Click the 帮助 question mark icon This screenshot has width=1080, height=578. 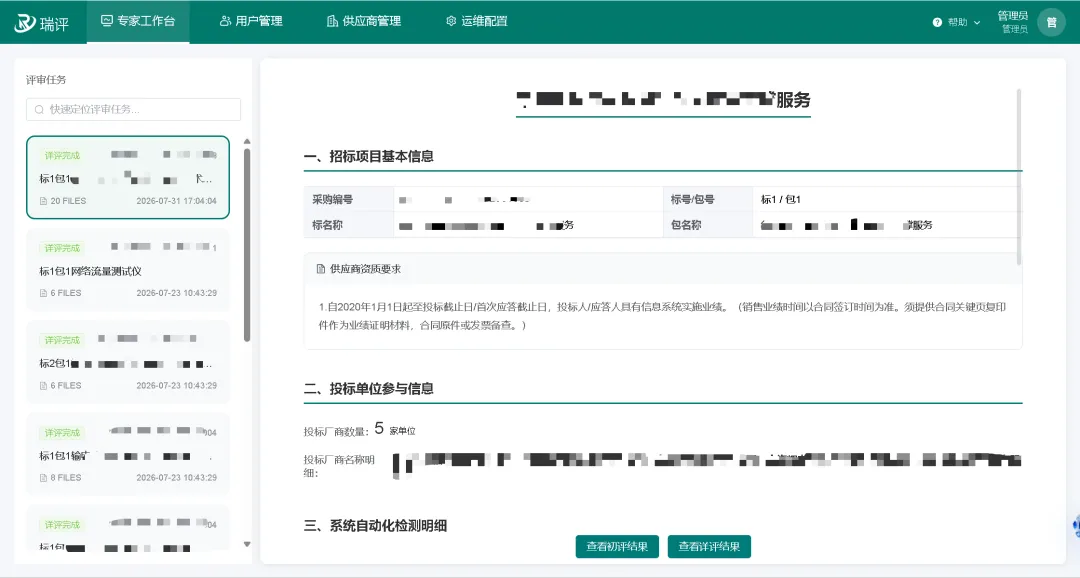[937, 23]
